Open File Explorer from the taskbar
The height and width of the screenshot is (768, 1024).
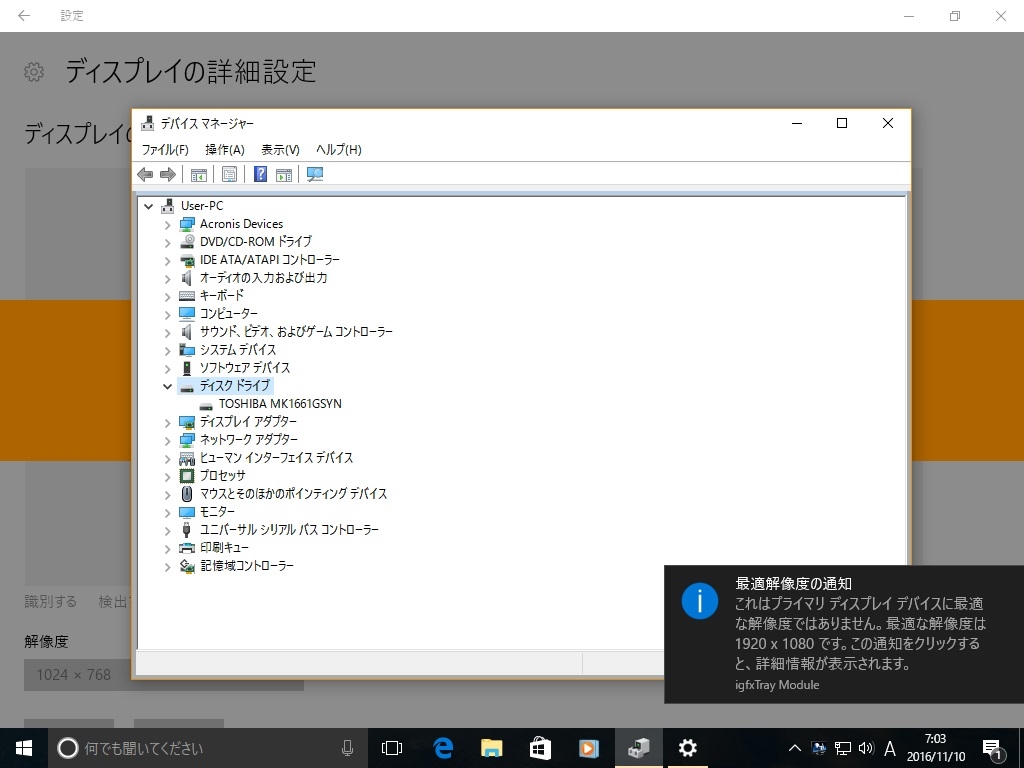click(x=492, y=748)
